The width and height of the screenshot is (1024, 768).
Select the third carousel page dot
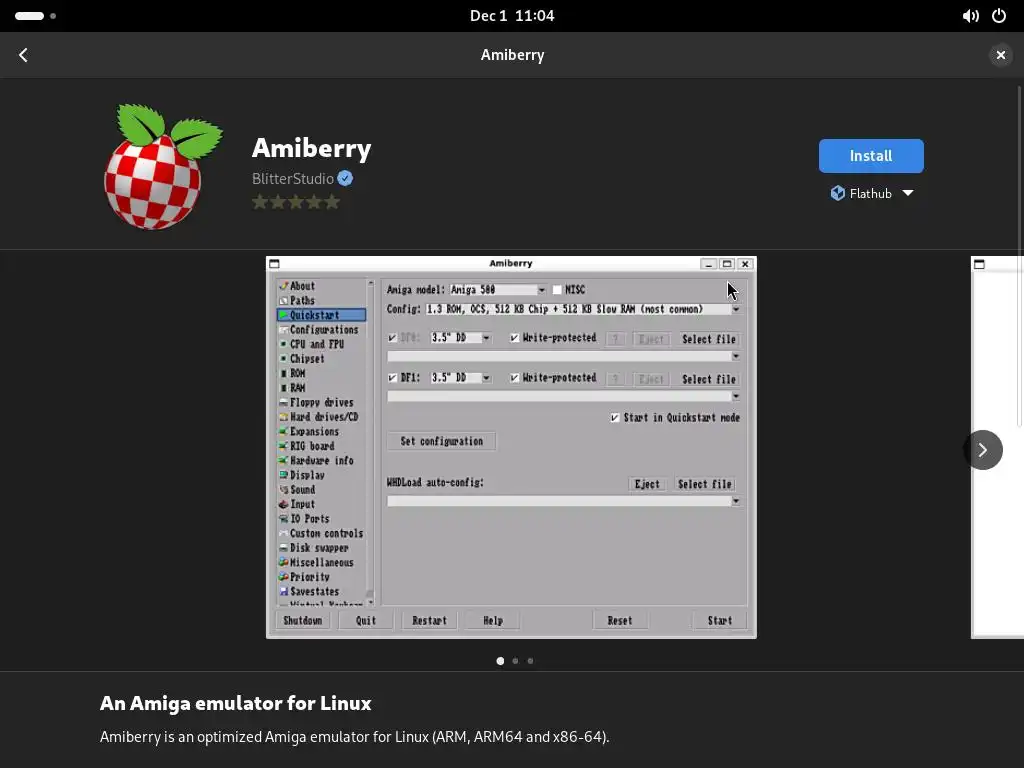[x=530, y=661]
